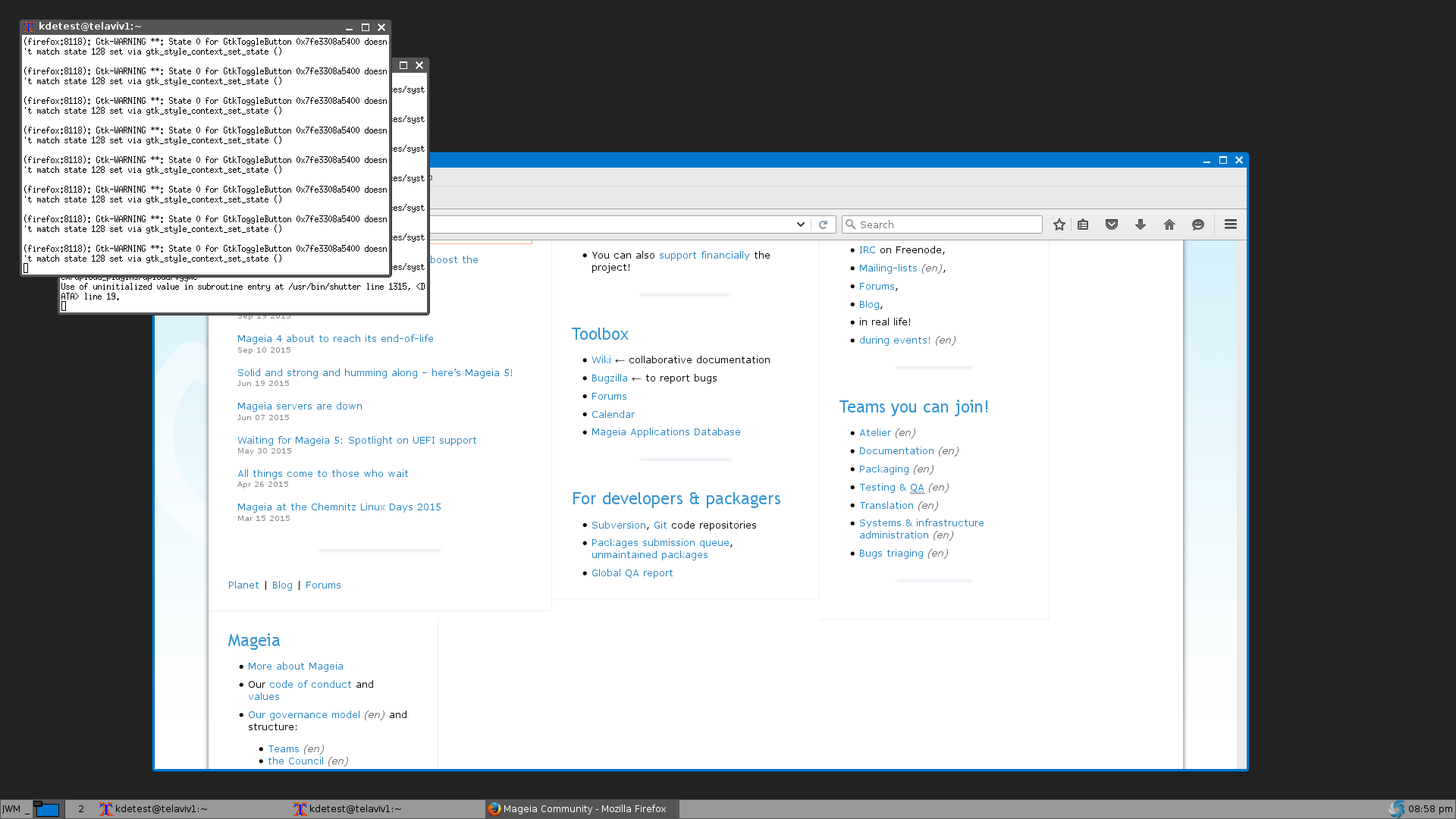Open 'during events!' link
The width and height of the screenshot is (1456, 819).
pyautogui.click(x=894, y=340)
